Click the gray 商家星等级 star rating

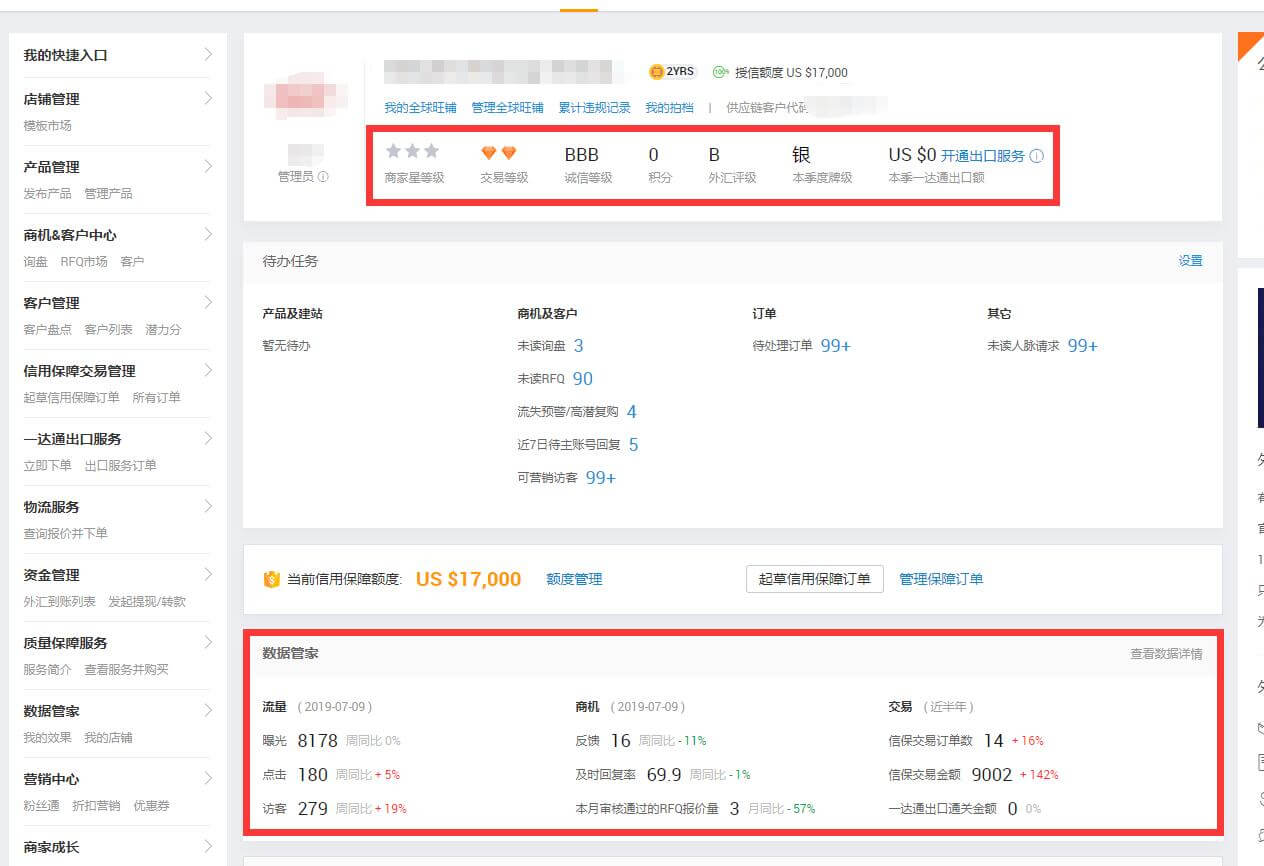pos(412,151)
